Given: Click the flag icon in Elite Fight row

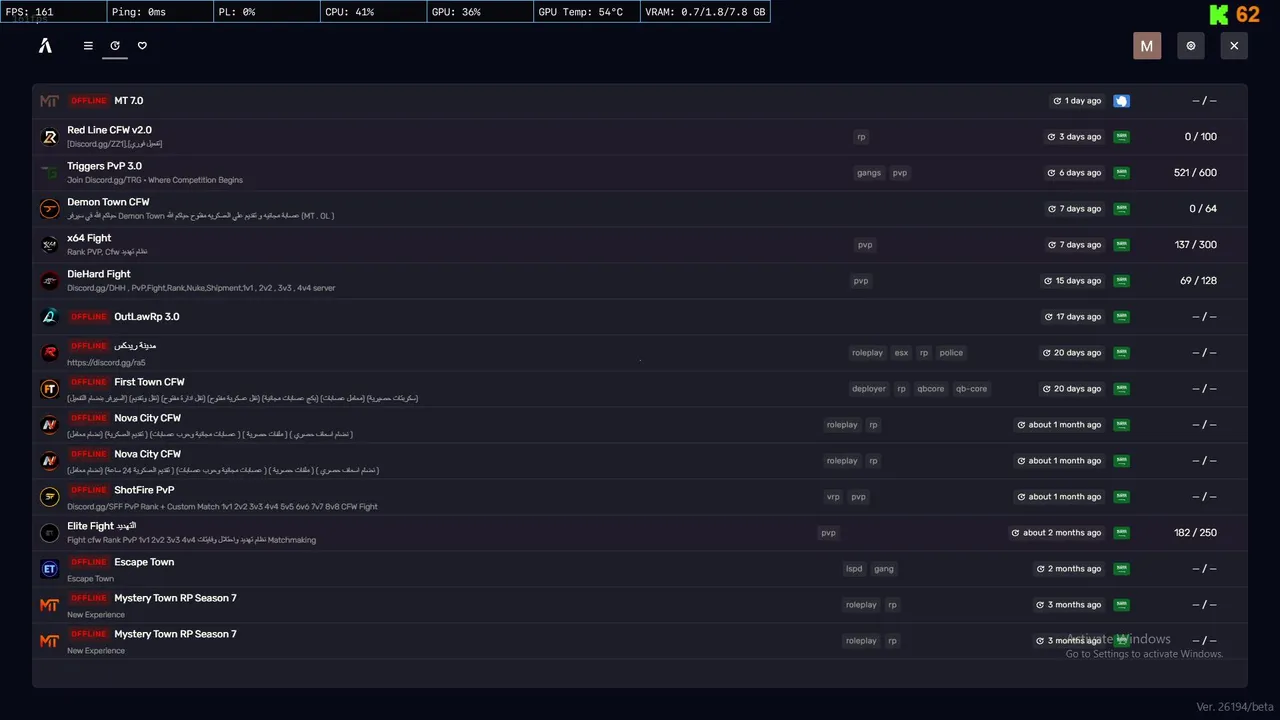Looking at the screenshot, I should coord(1122,533).
